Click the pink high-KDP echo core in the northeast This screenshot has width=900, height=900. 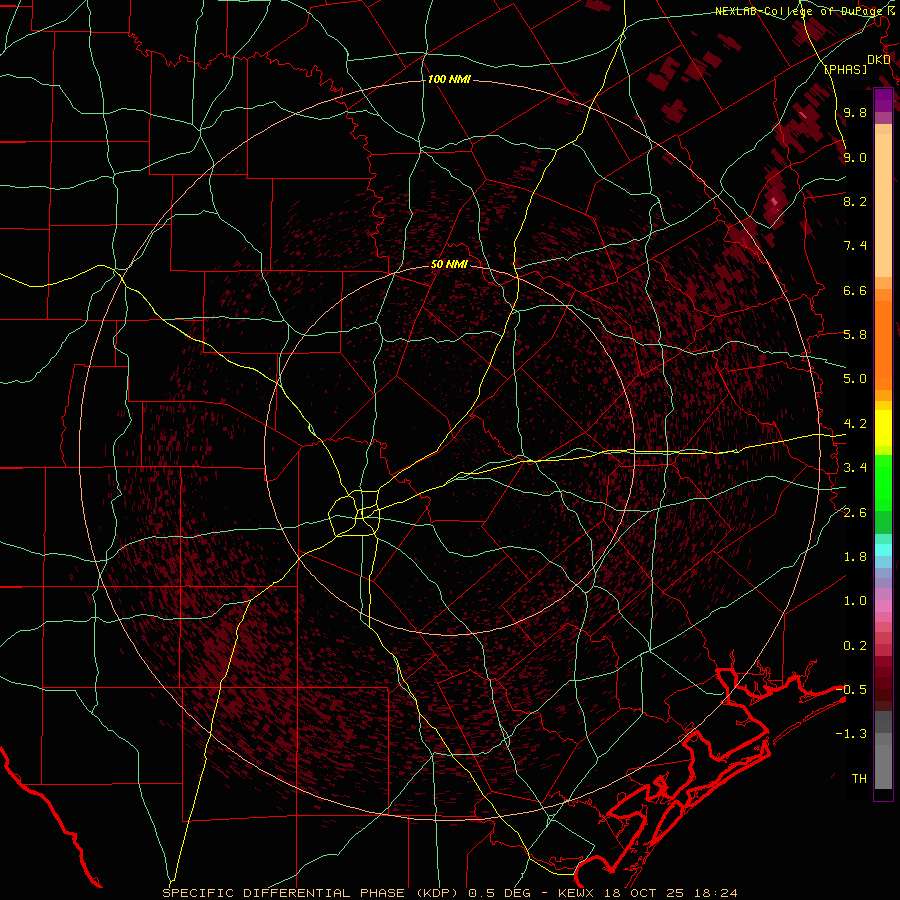tap(775, 200)
